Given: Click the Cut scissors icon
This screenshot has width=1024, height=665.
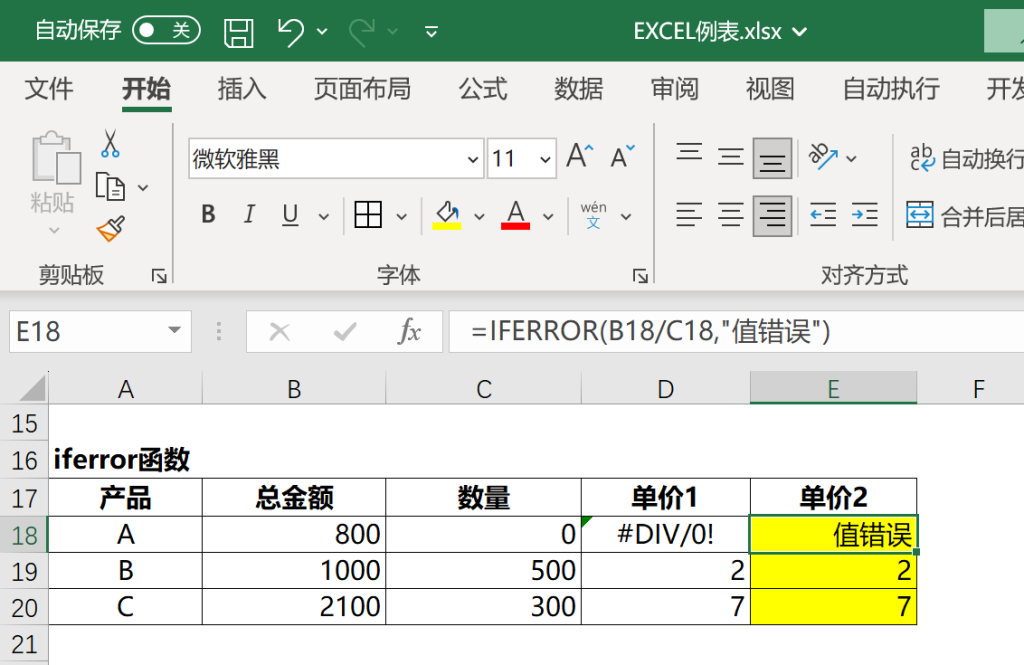Looking at the screenshot, I should pyautogui.click(x=110, y=140).
